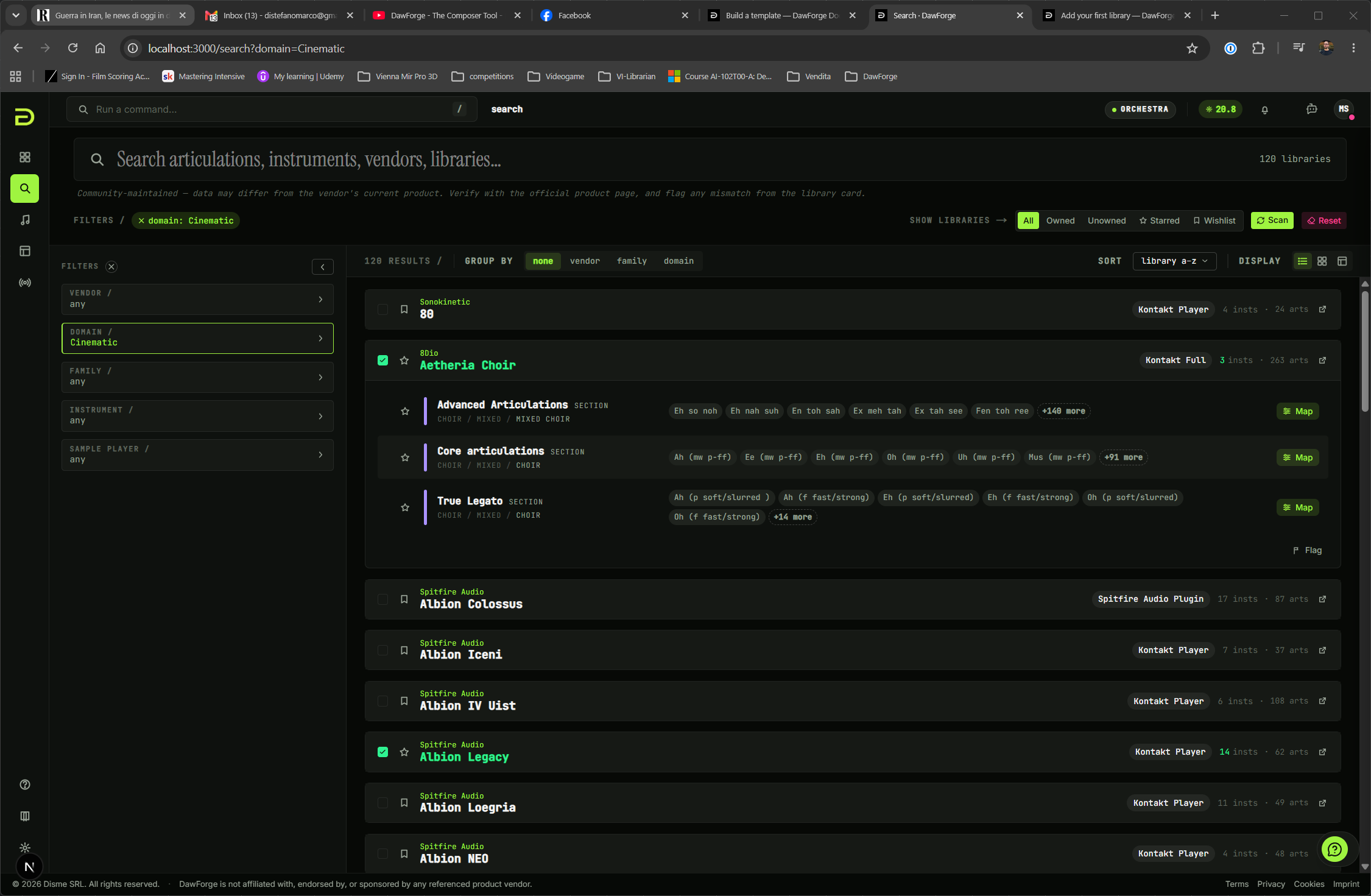The height and width of the screenshot is (896, 1371).
Task: Check the Sonokinetic 80 library checkbox
Action: point(382,309)
